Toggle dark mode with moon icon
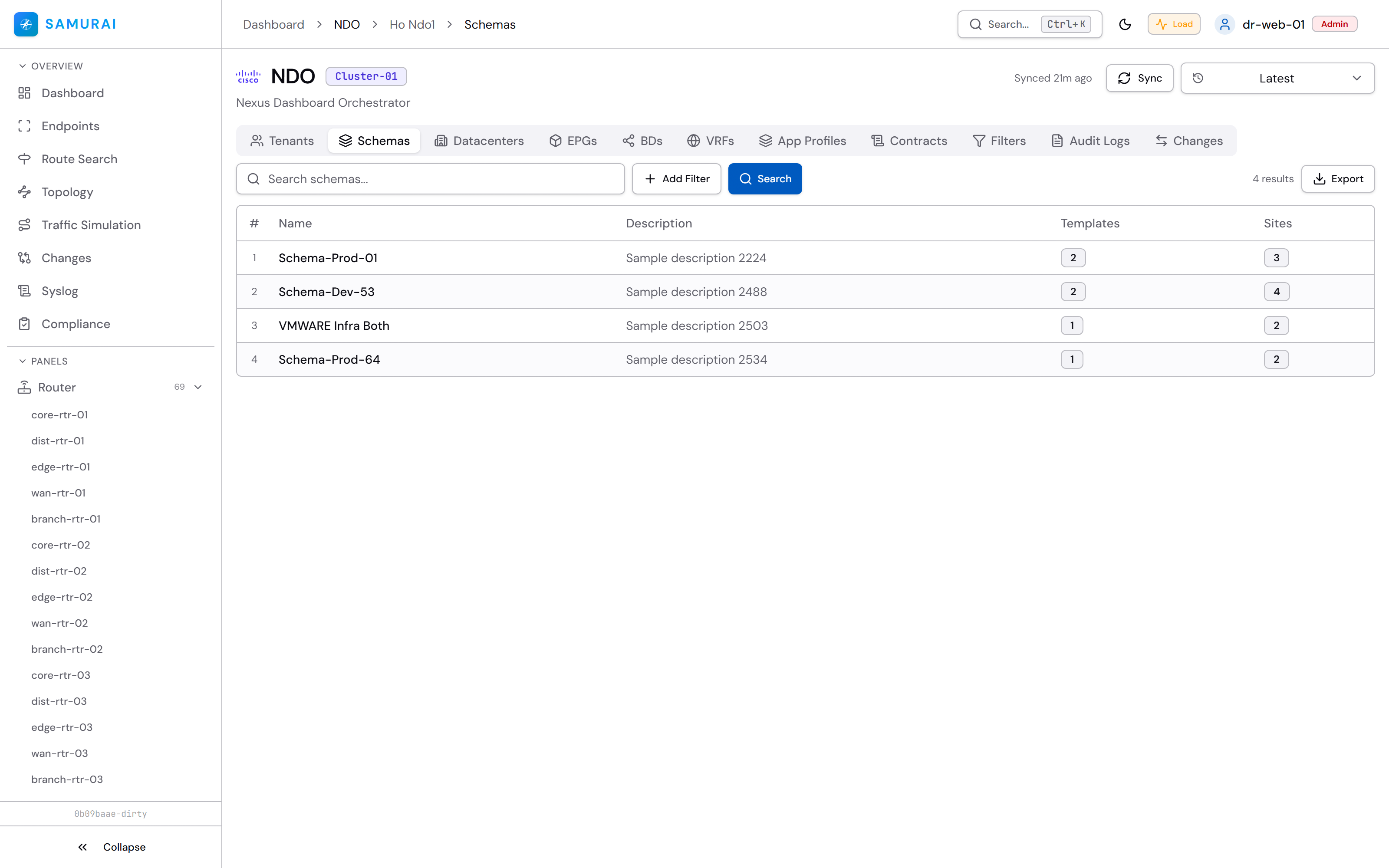This screenshot has height=868, width=1389. pyautogui.click(x=1124, y=24)
